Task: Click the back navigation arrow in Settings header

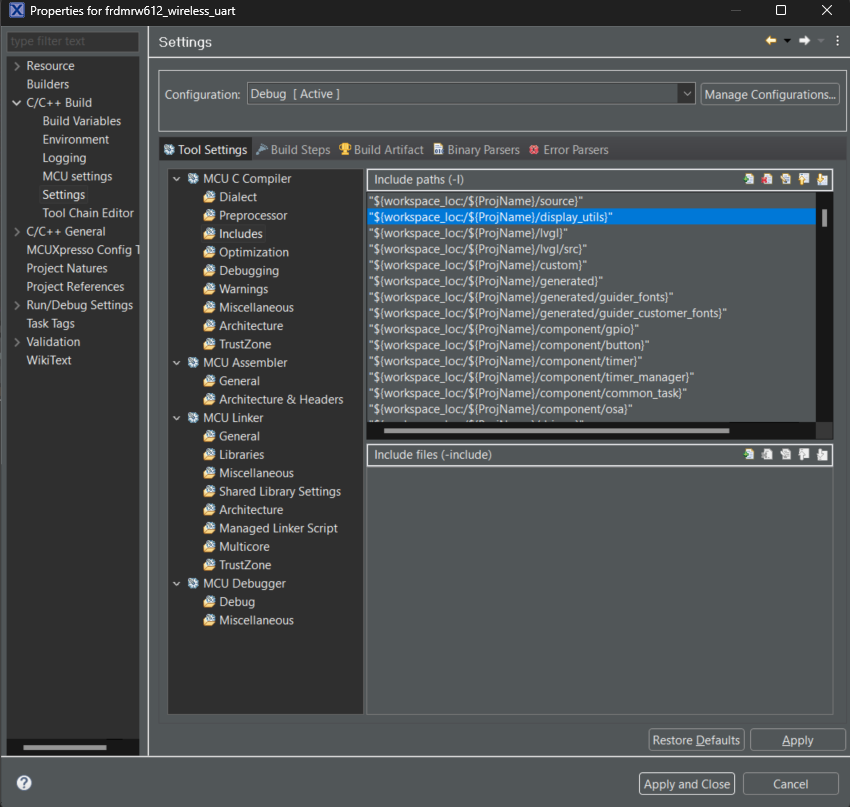Action: click(771, 41)
